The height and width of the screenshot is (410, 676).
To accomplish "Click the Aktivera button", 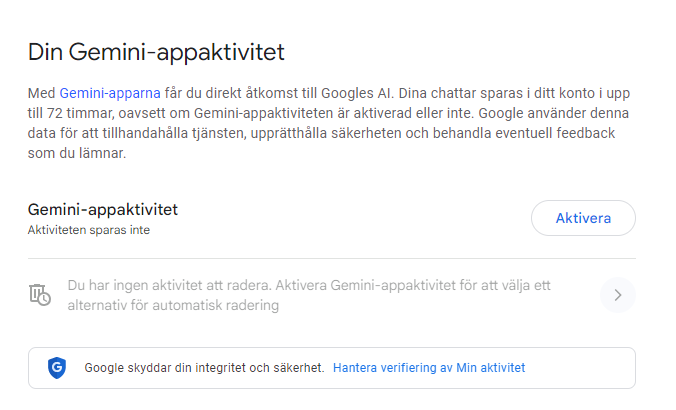I will point(582,218).
